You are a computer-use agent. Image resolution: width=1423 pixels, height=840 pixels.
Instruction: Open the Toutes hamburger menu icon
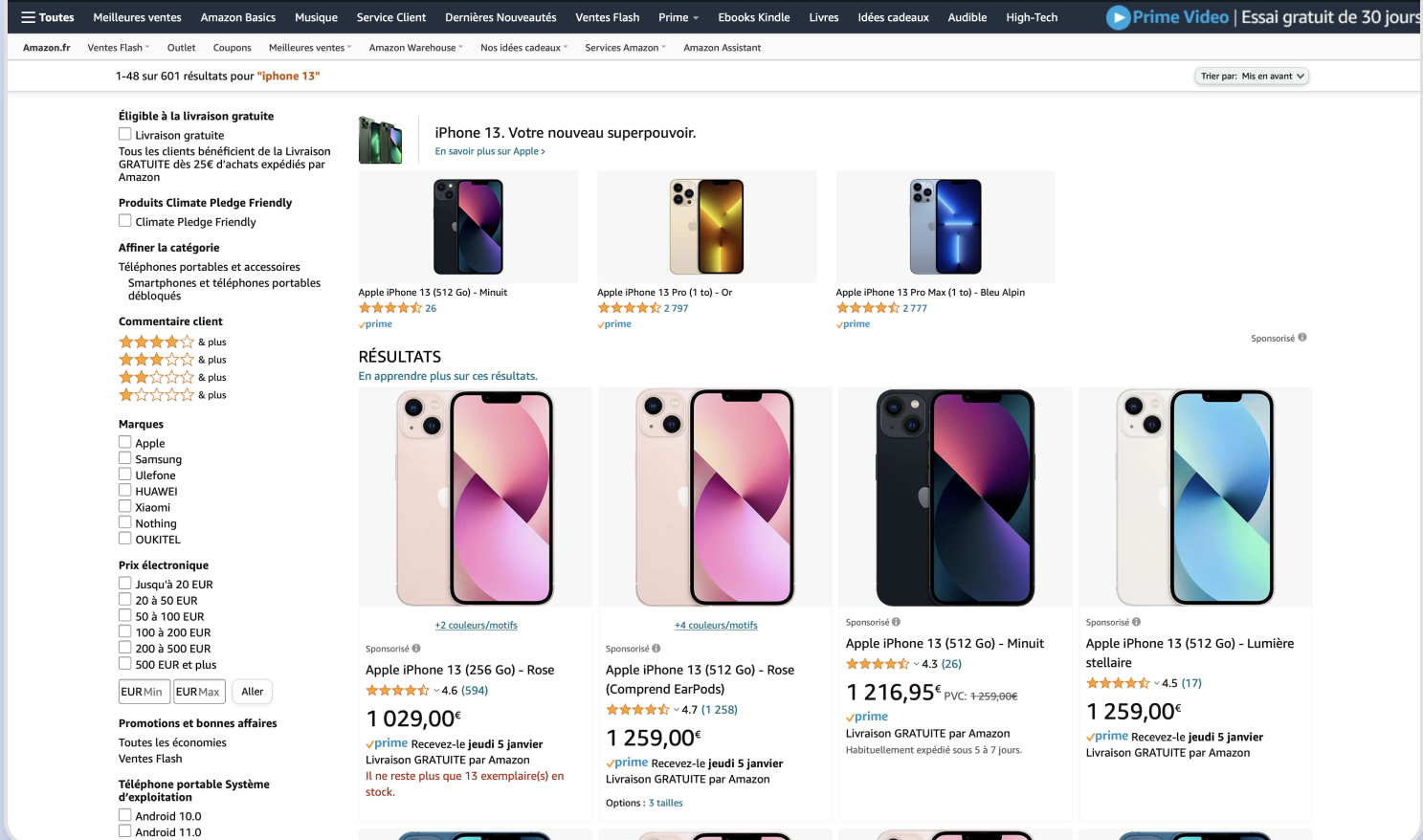click(29, 17)
